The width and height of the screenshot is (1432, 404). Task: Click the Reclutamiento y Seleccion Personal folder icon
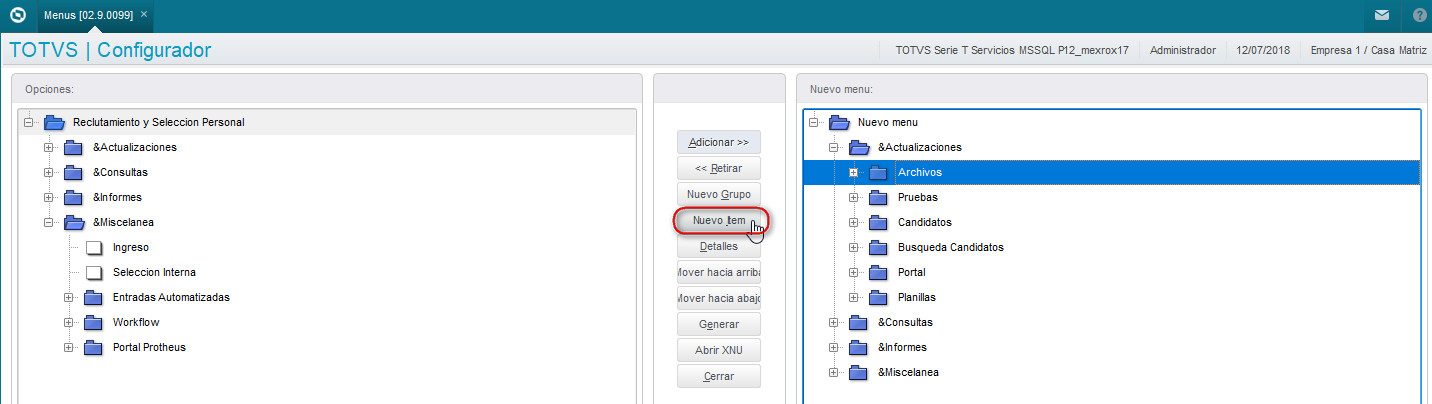[x=54, y=122]
